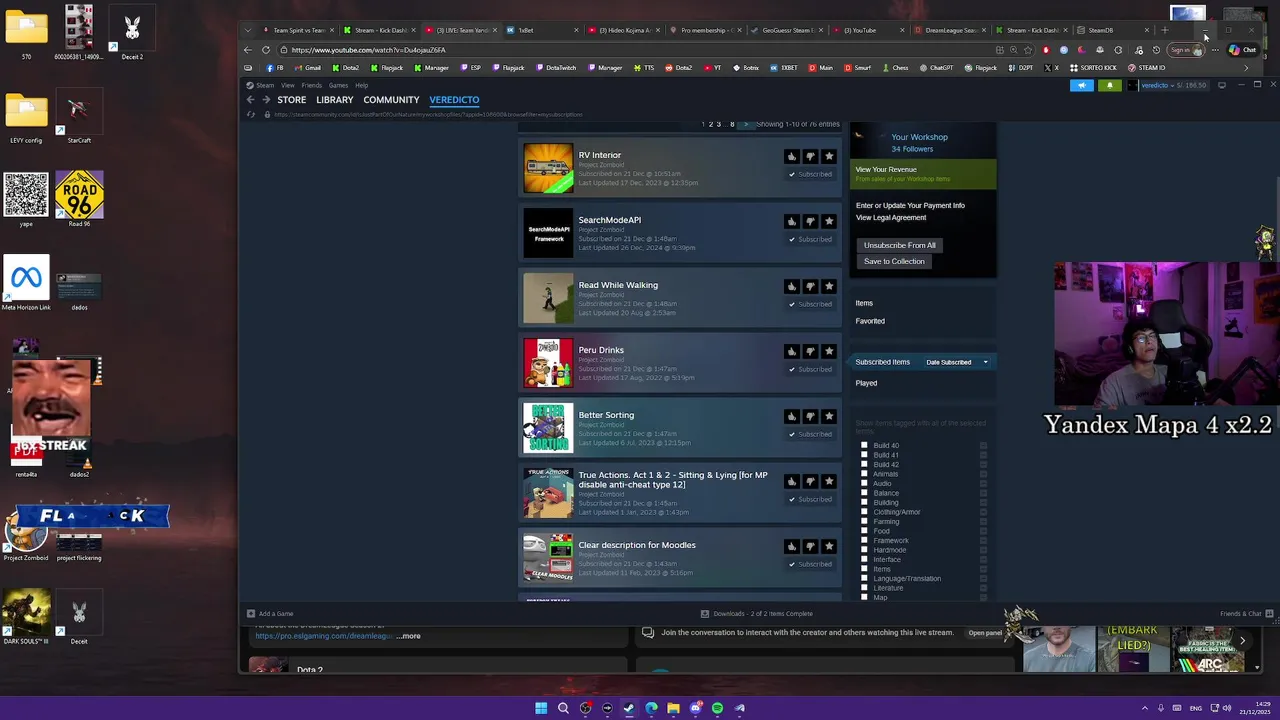Screen dimensions: 1280x720
Task: Open Steam LIBRARY tab
Action: coord(335,100)
